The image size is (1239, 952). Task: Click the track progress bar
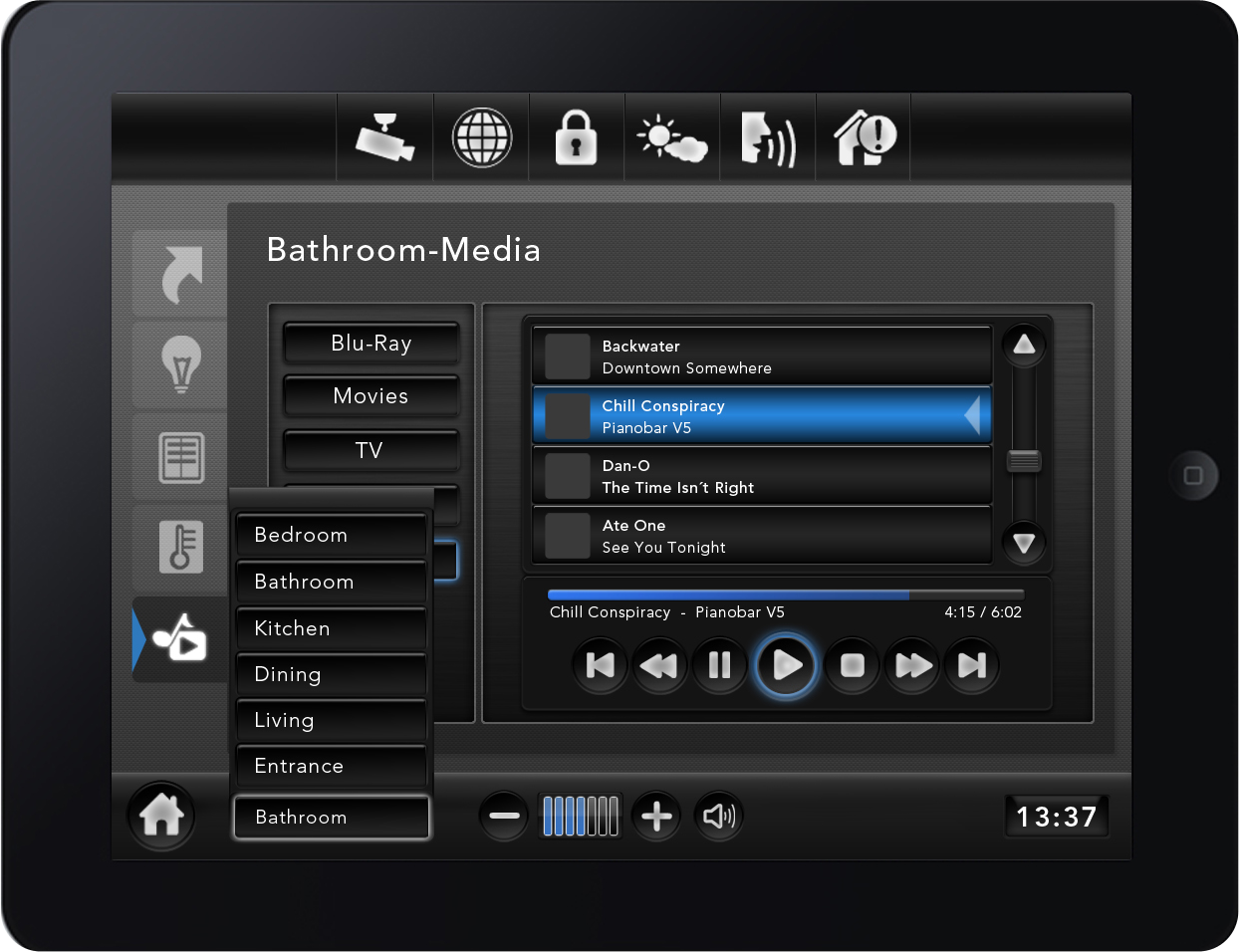pos(785,595)
